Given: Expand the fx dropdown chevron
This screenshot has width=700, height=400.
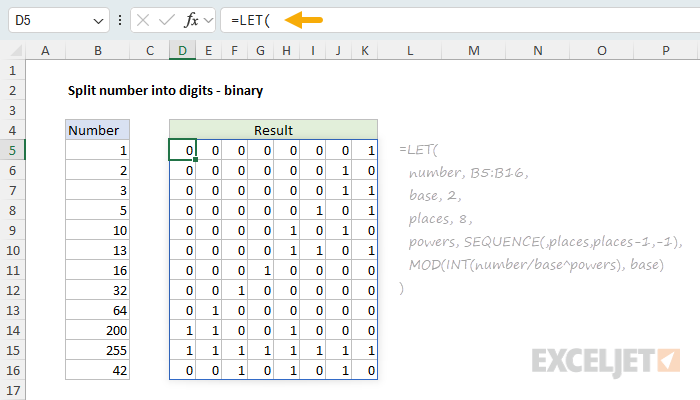Looking at the screenshot, I should click(x=208, y=21).
